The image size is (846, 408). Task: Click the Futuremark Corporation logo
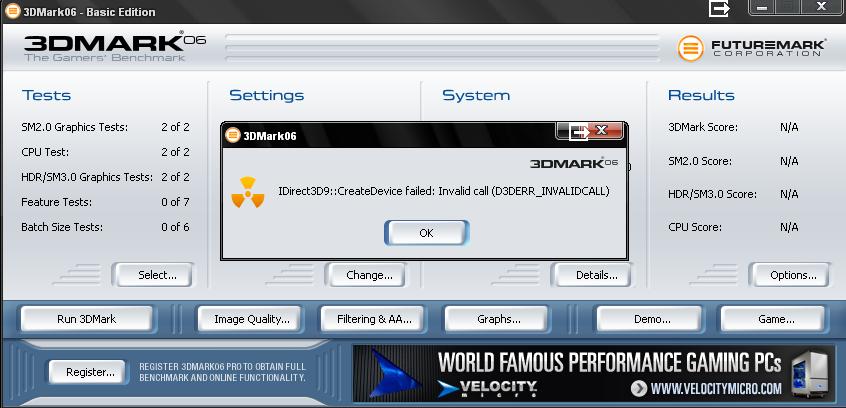click(752, 48)
